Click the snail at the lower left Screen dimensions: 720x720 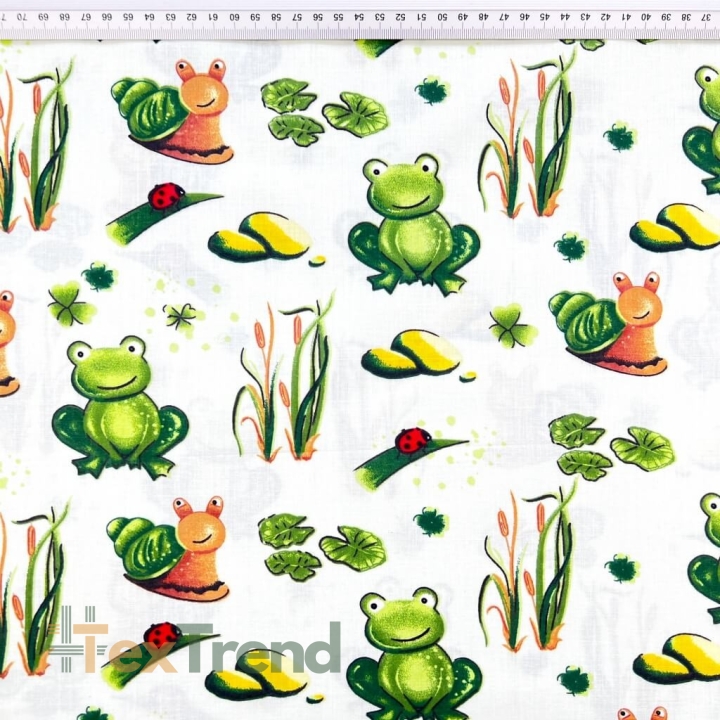[168, 549]
